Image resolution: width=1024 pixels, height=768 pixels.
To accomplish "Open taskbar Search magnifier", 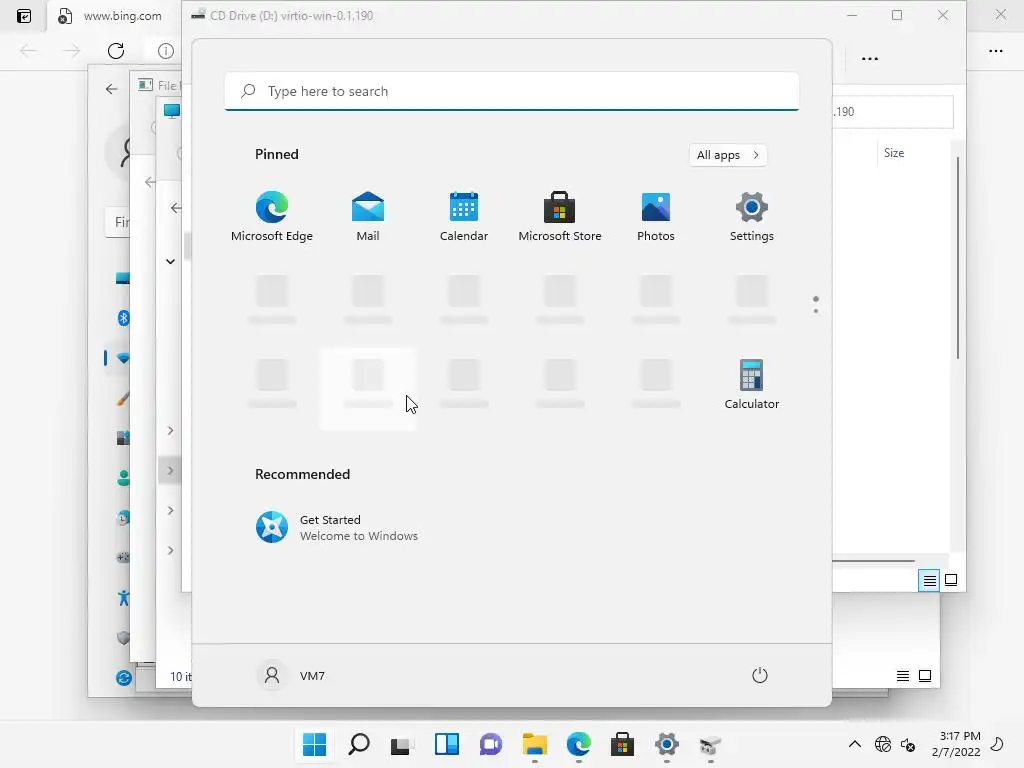I will click(x=359, y=744).
